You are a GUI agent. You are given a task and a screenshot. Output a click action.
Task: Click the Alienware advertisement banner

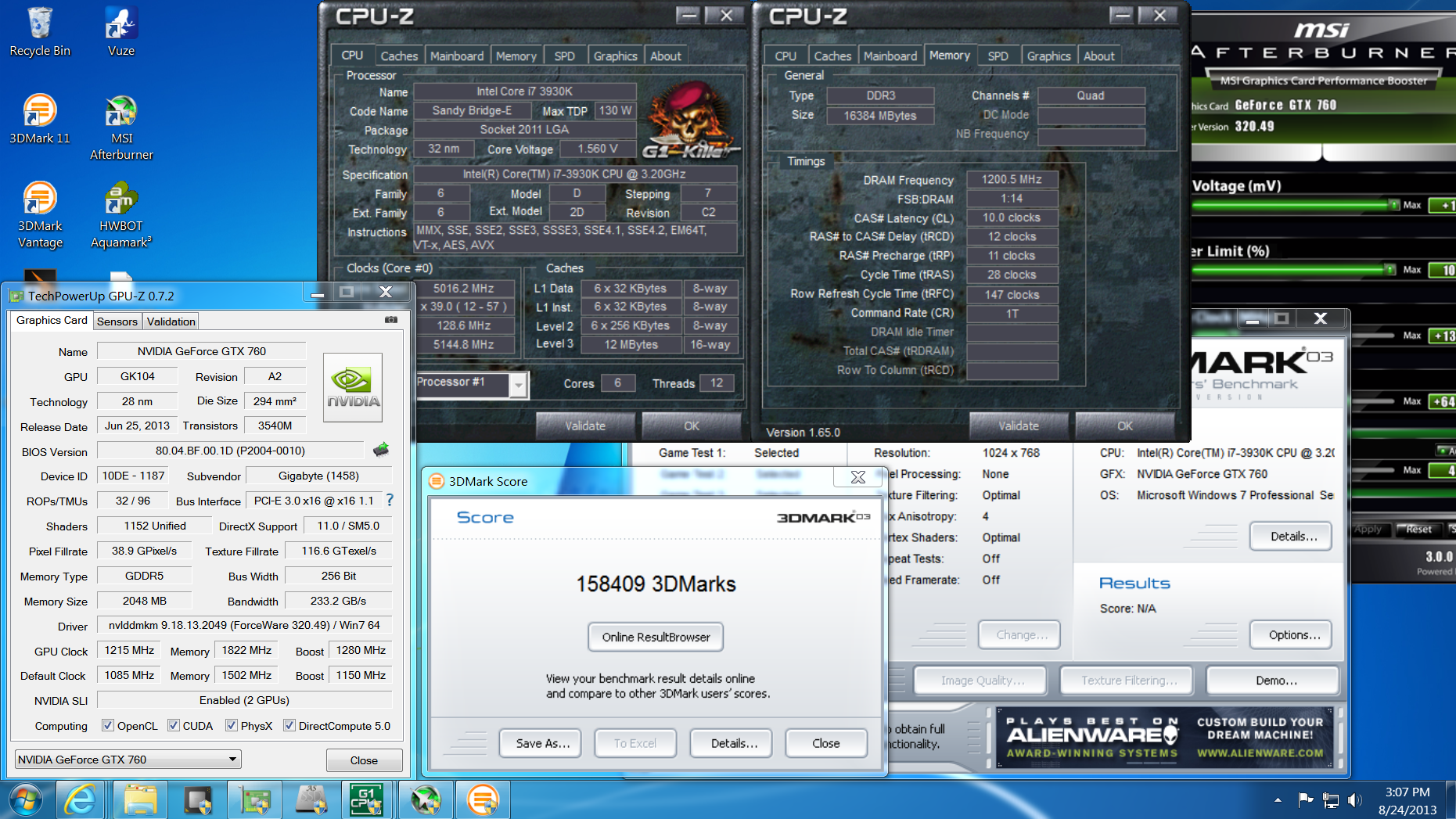(x=1166, y=737)
